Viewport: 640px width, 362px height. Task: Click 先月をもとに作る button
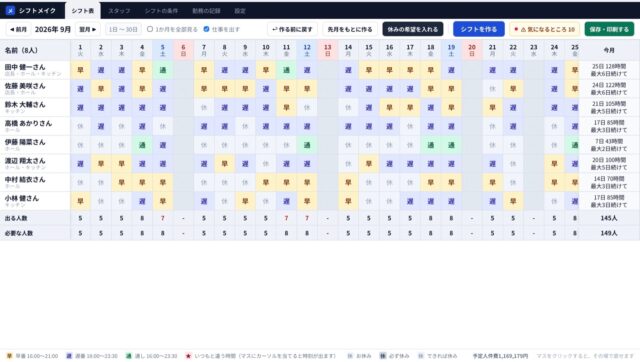point(350,29)
